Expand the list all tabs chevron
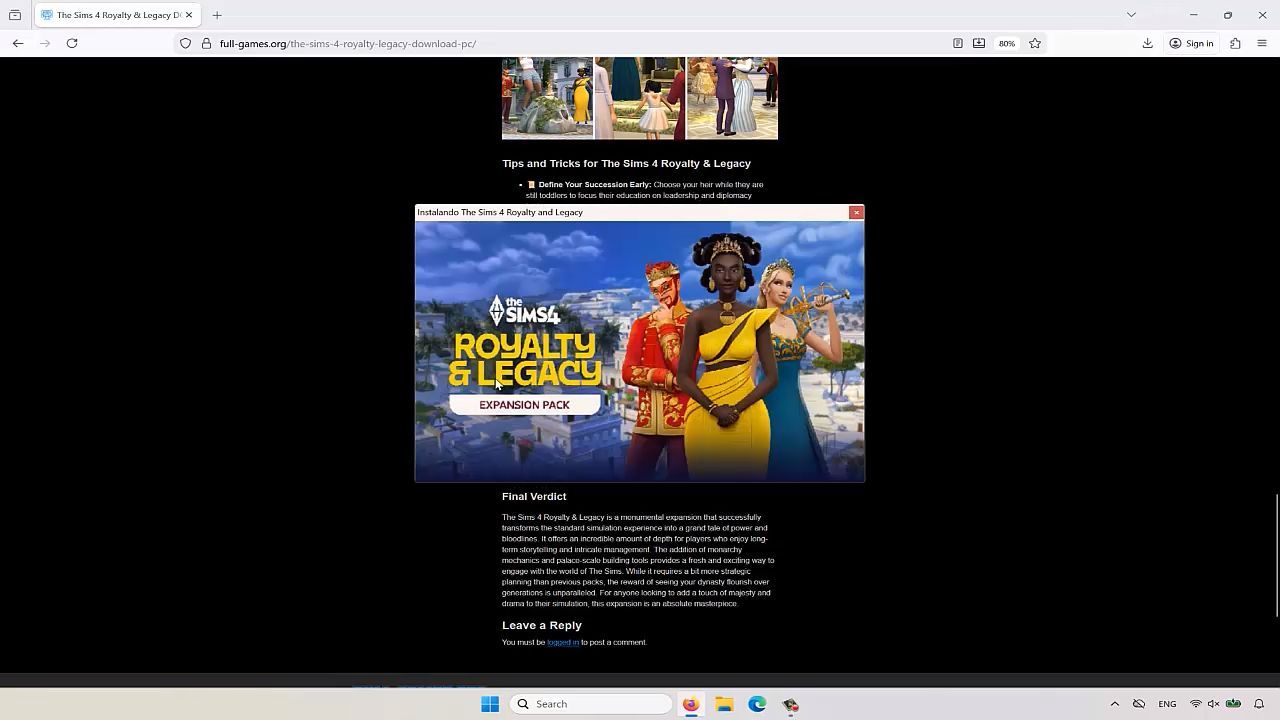Viewport: 1280px width, 720px height. click(x=1131, y=15)
